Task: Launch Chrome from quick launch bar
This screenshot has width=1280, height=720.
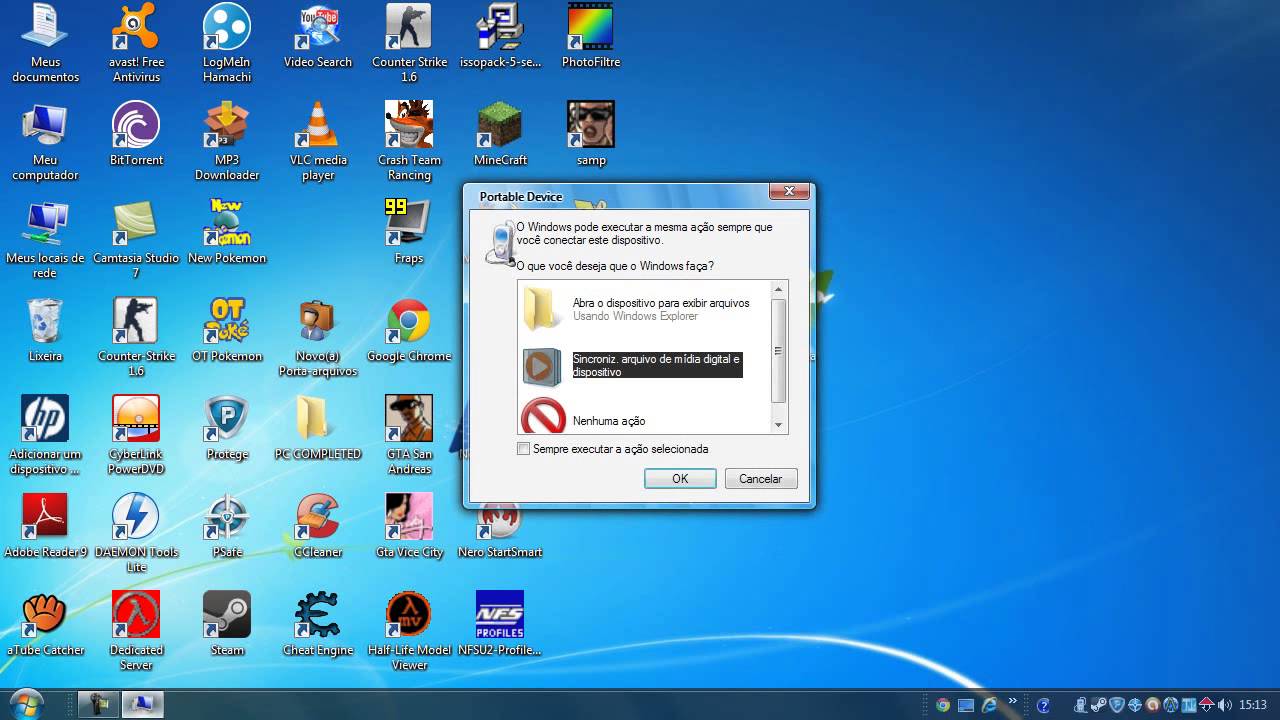Action: pyautogui.click(x=942, y=705)
